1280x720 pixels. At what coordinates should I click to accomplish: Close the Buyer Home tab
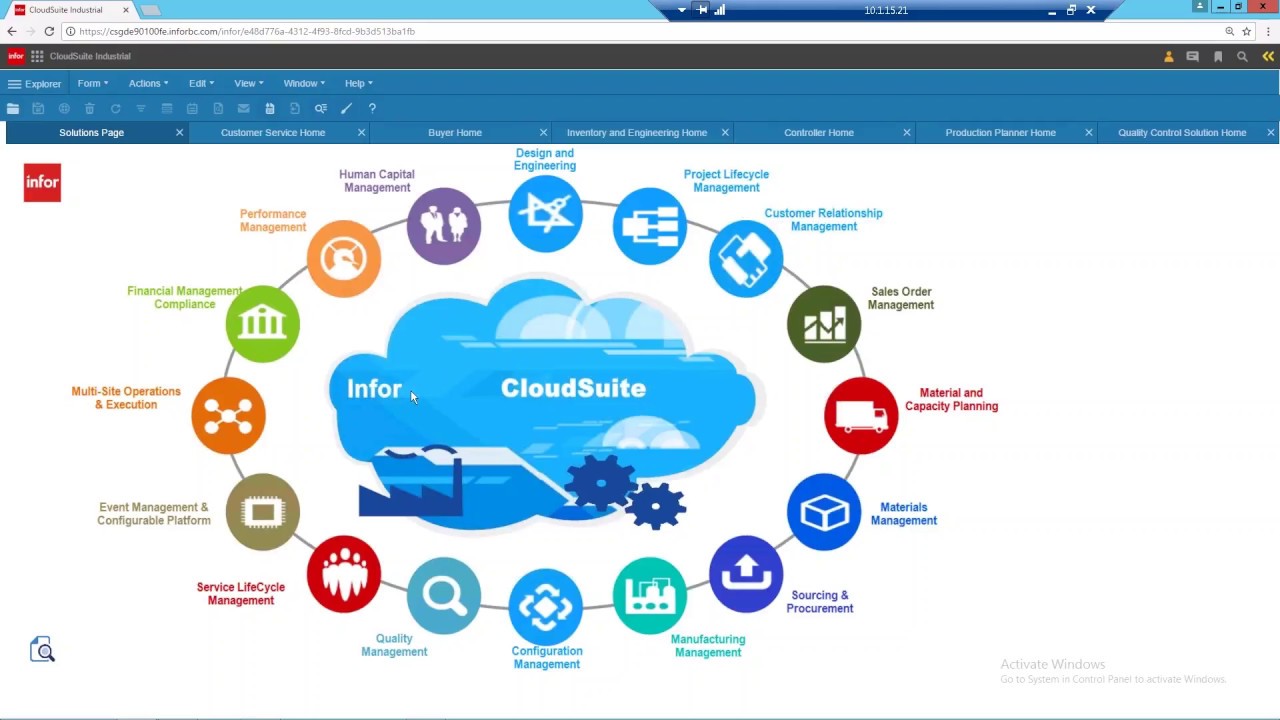point(543,132)
